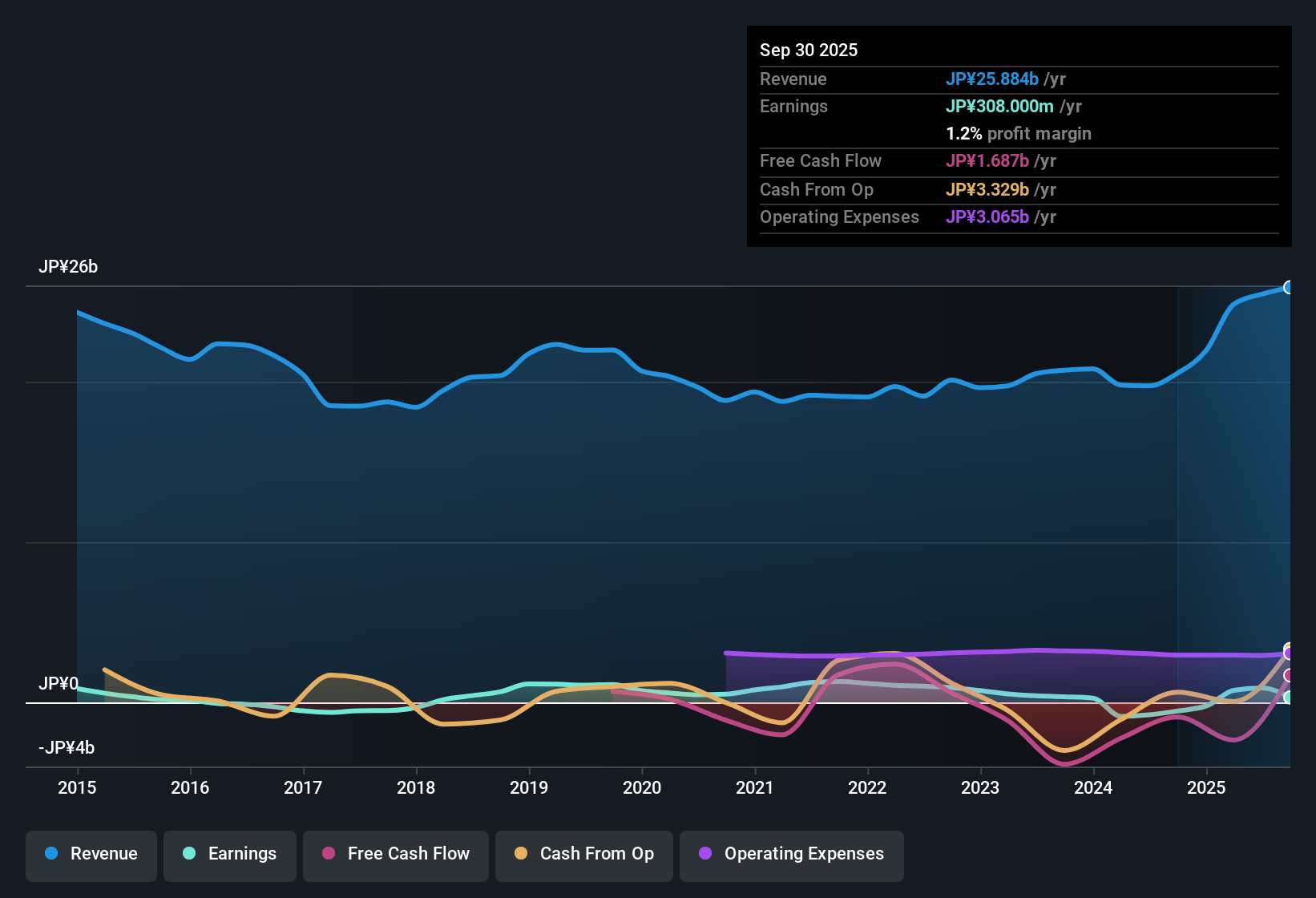Select the Revenue endpoint marker on the chart
Screen dimensions: 1316x898
(x=1289, y=287)
